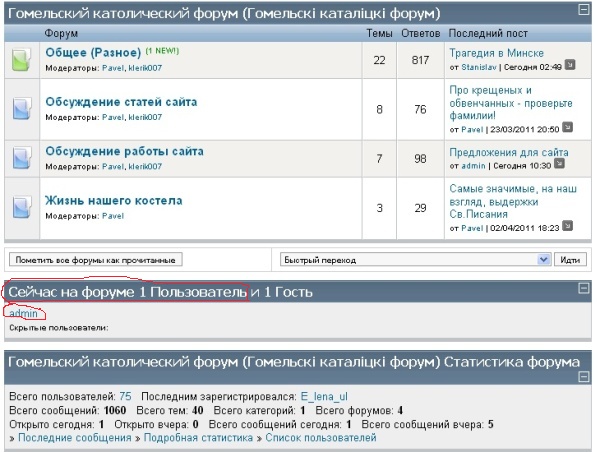The image size is (600, 452).
Task: Click the green folder icon for Общее (Разное)
Action: coord(22,61)
